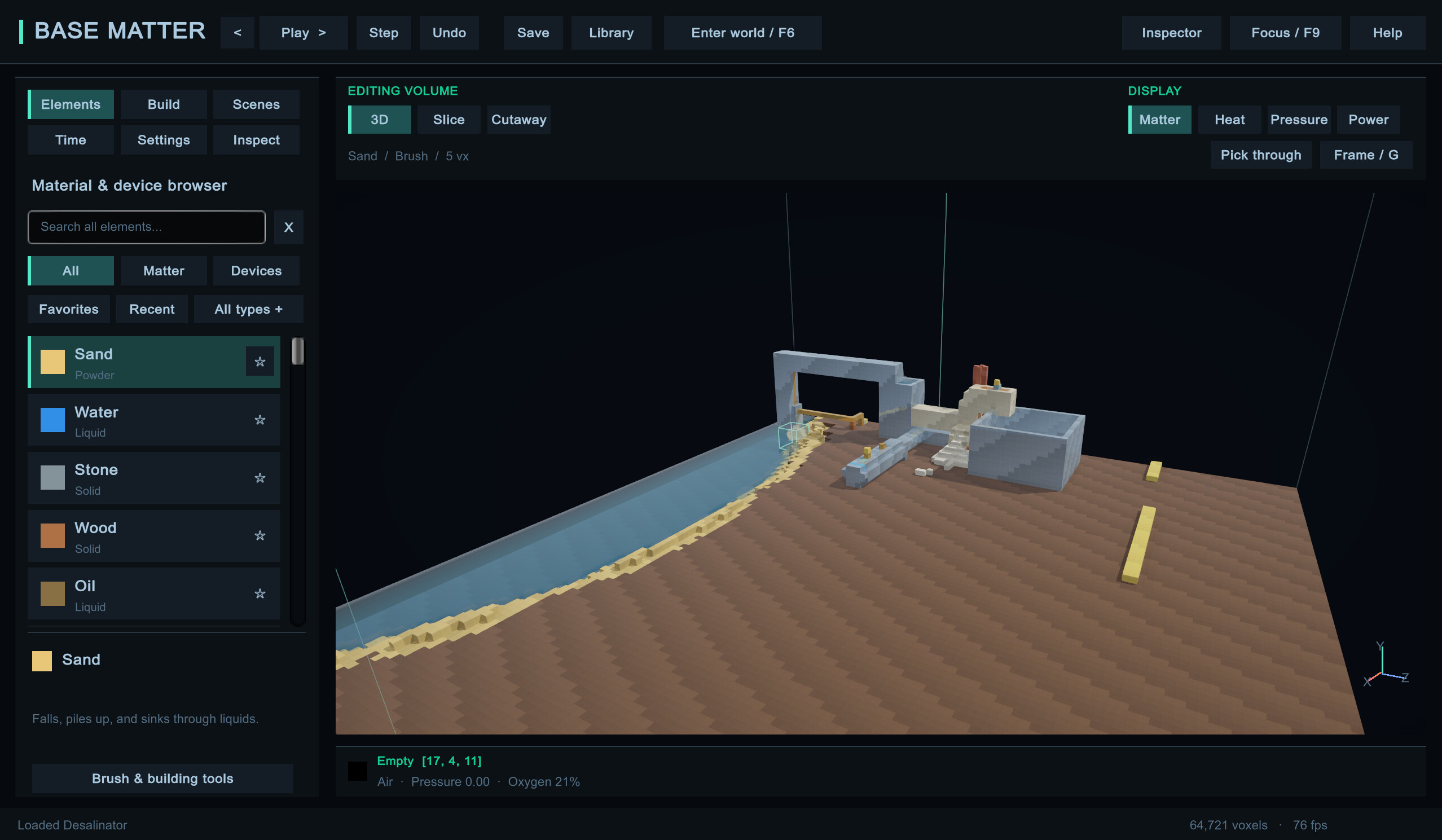Open the Inspector panel
Screen dimensions: 1442x840
pyautogui.click(x=1171, y=33)
